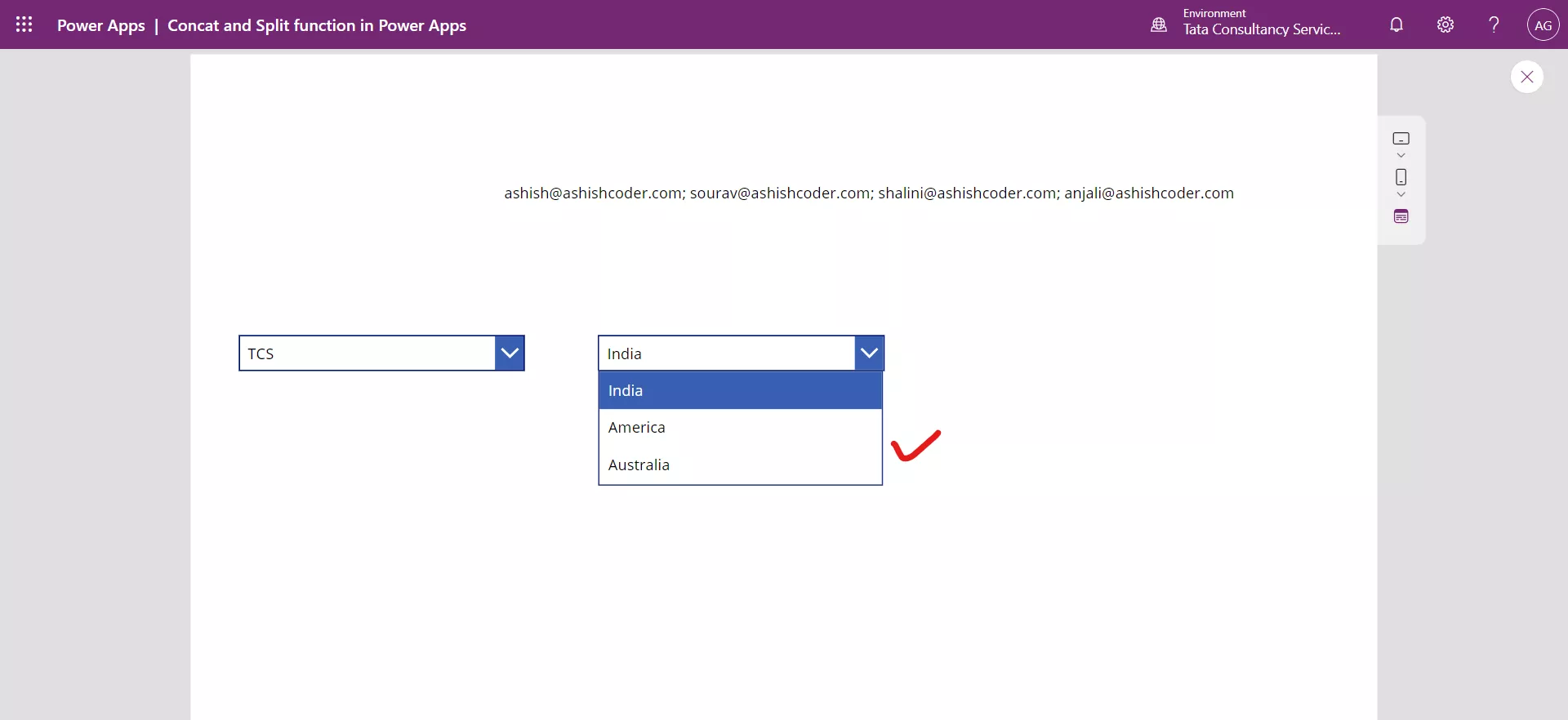Select the tablet device preview icon
This screenshot has height=720, width=1568.
1401,139
